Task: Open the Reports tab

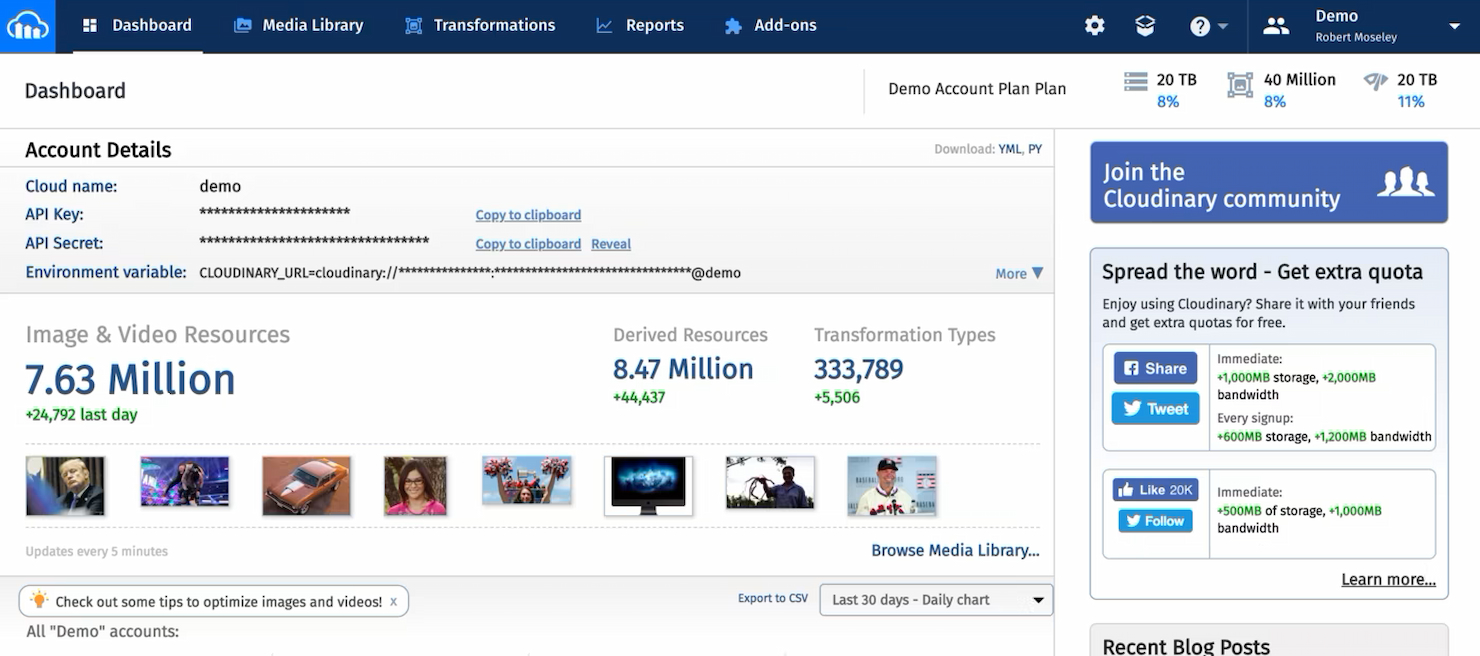Action: point(639,26)
